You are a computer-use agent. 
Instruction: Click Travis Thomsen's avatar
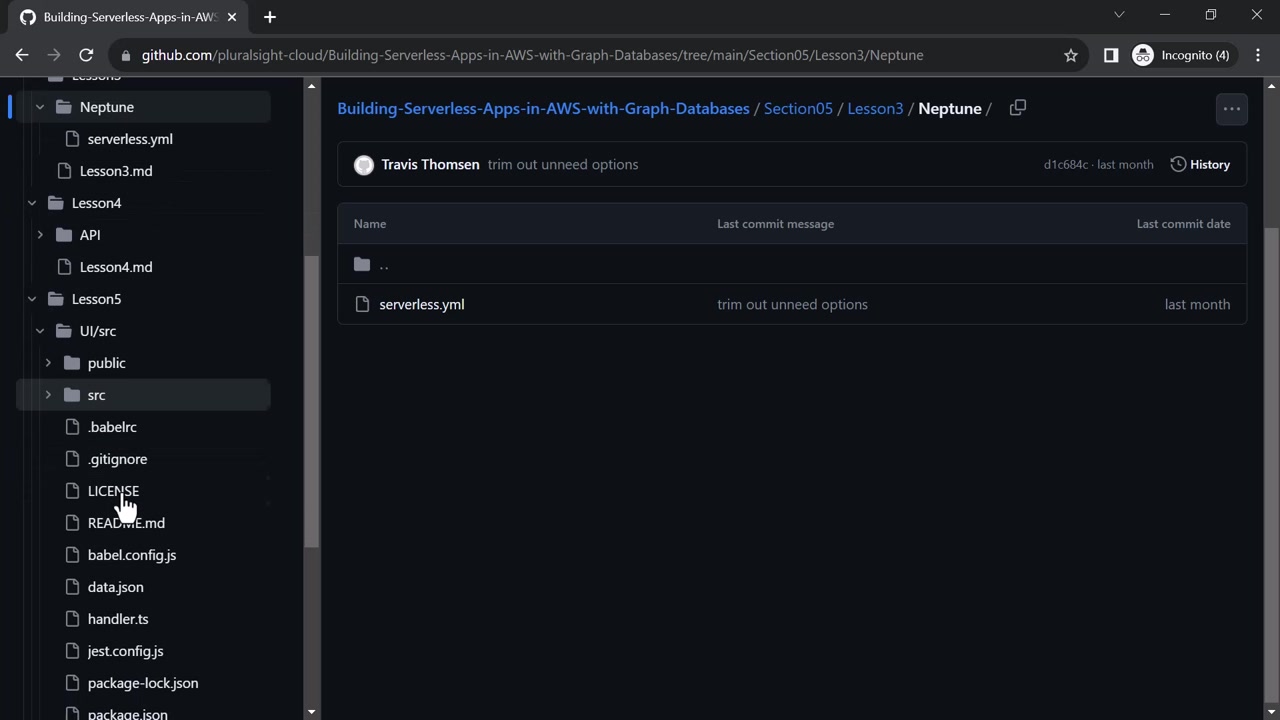tap(364, 165)
